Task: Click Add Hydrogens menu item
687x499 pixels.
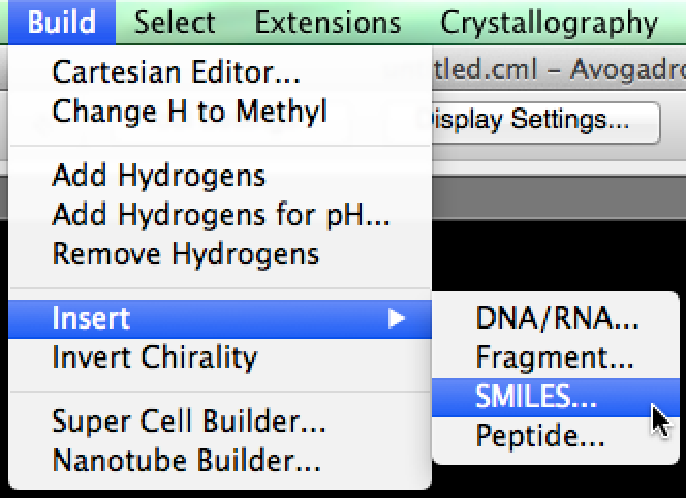Action: point(159,177)
